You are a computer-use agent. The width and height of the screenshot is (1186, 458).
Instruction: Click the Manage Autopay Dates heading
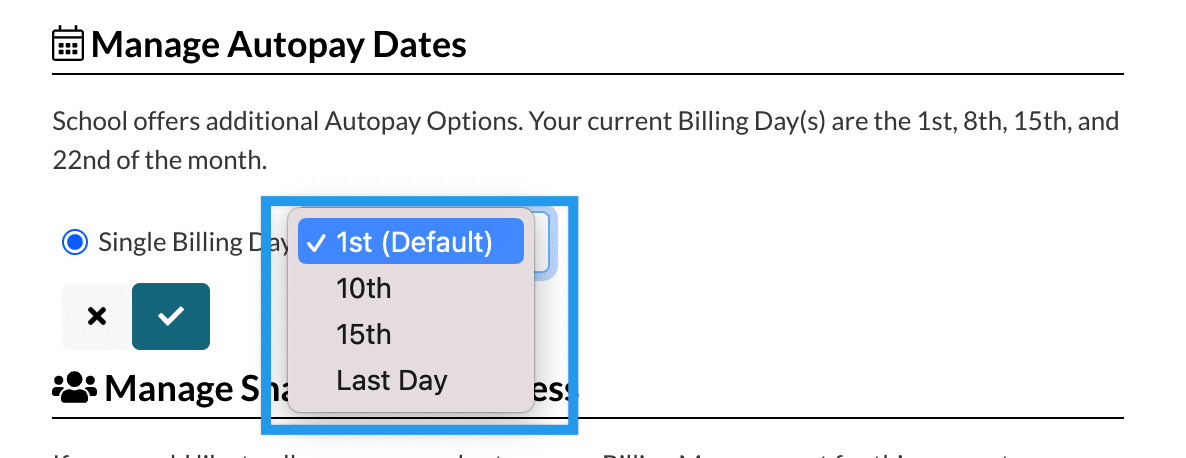tap(279, 45)
